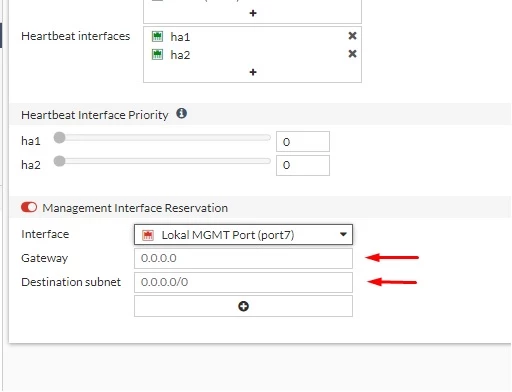This screenshot has width=512, height=392.
Task: Disable Management Interface Reservation toggle
Action: [29, 207]
